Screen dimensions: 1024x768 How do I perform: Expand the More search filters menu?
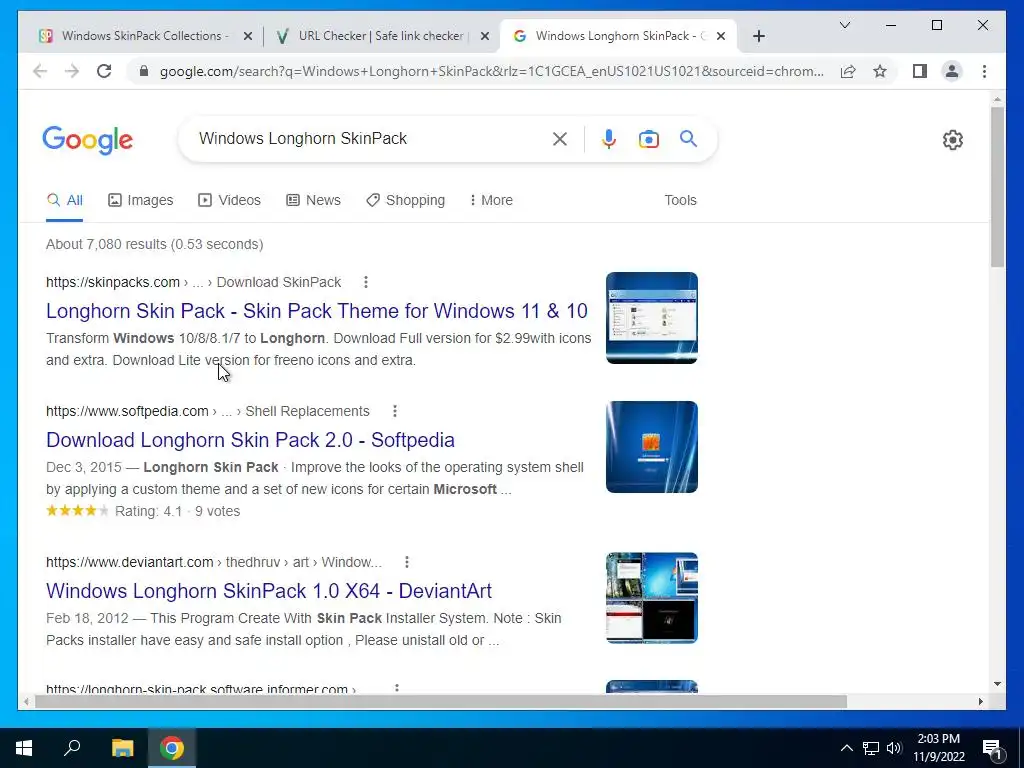pos(491,200)
